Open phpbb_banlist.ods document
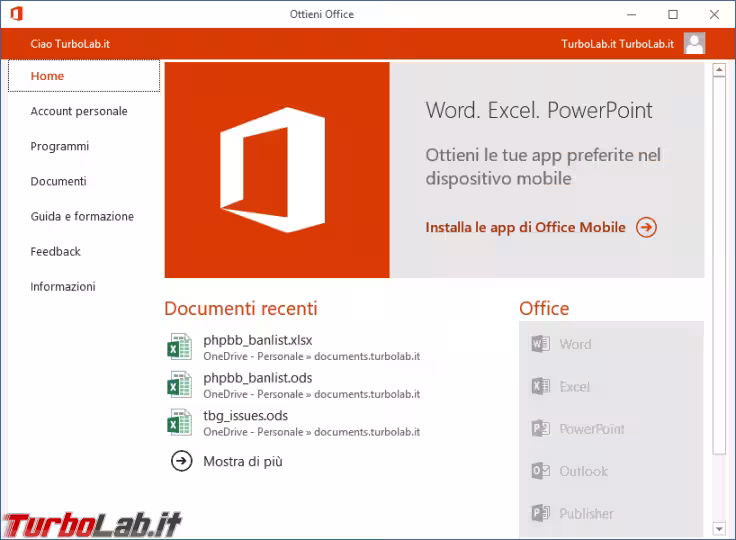Image resolution: width=736 pixels, height=540 pixels. [258, 378]
